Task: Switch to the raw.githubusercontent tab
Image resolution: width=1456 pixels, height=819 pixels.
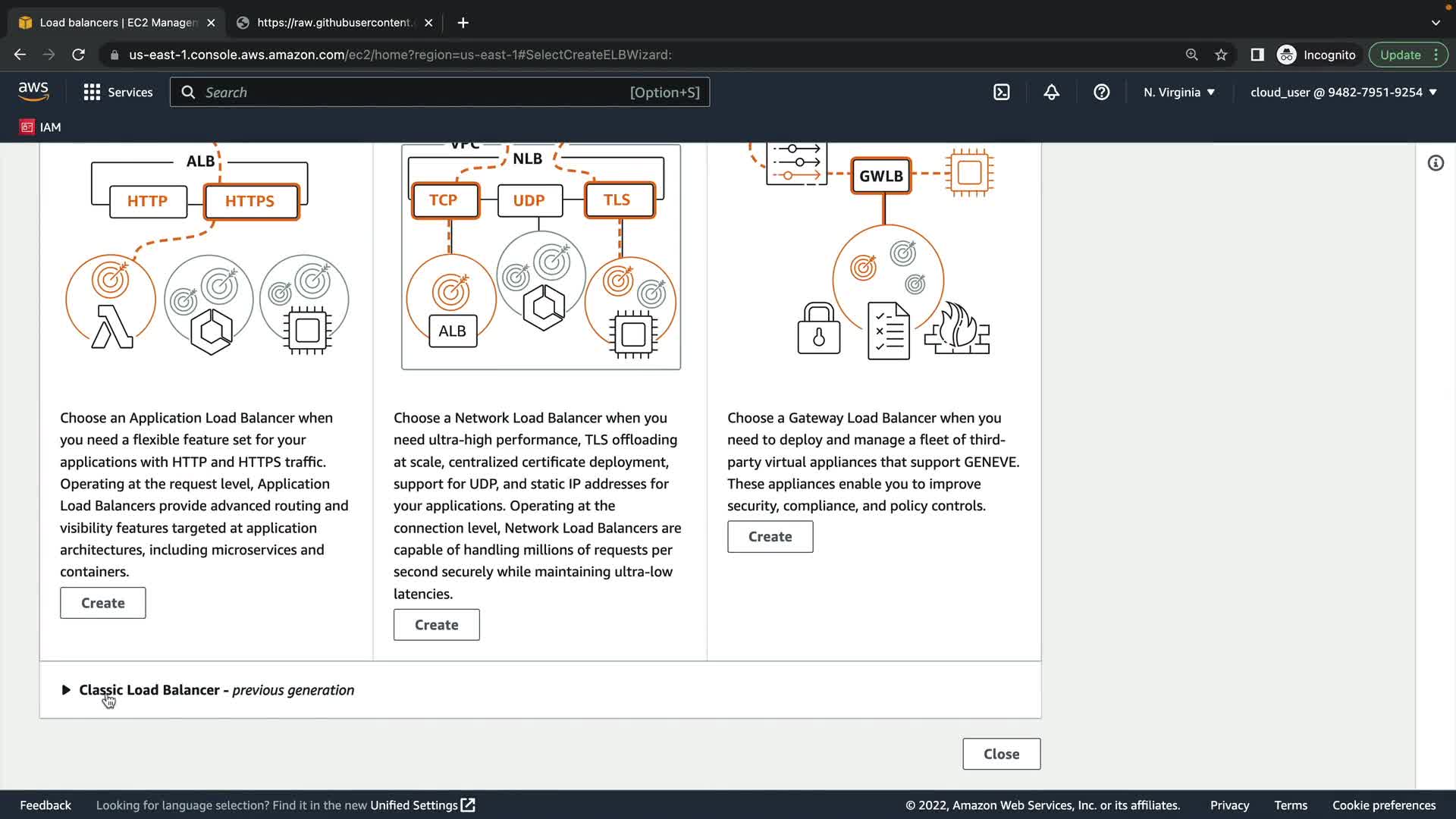Action: tap(334, 23)
